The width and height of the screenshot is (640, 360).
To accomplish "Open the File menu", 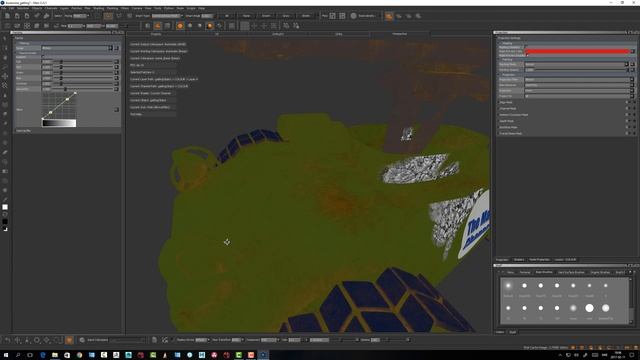I will 3,8.
